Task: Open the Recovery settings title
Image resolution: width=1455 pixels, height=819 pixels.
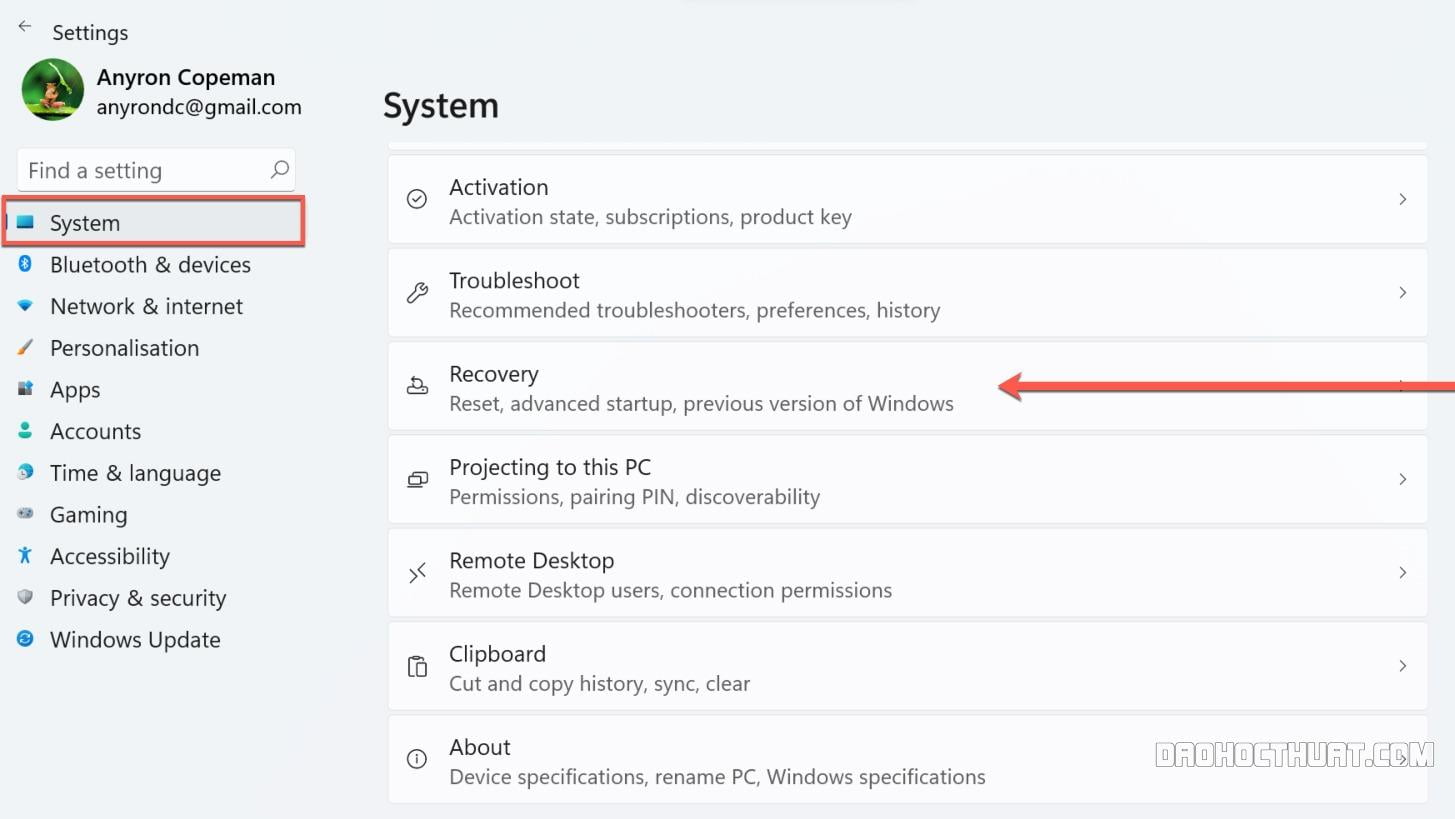Action: point(493,374)
